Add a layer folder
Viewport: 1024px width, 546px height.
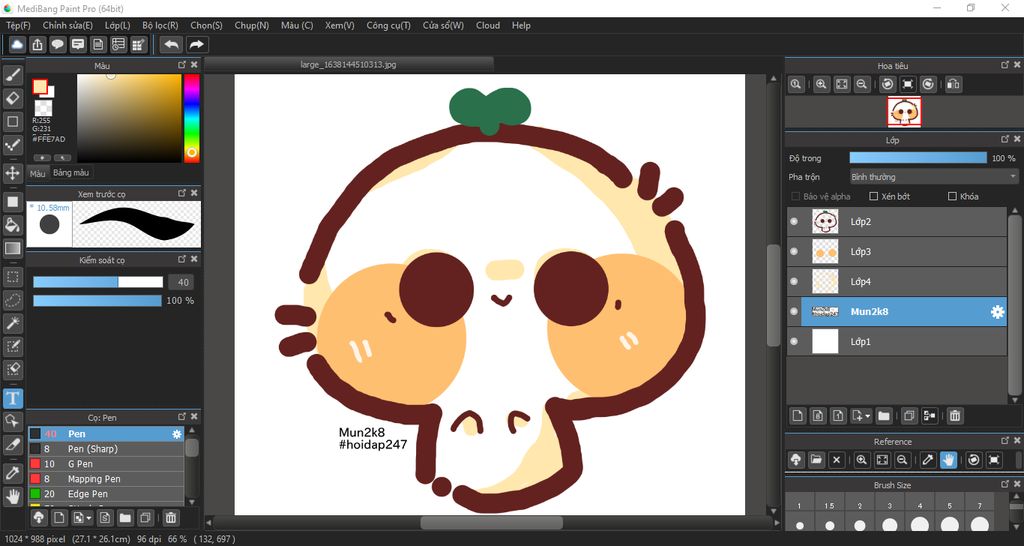[x=884, y=415]
